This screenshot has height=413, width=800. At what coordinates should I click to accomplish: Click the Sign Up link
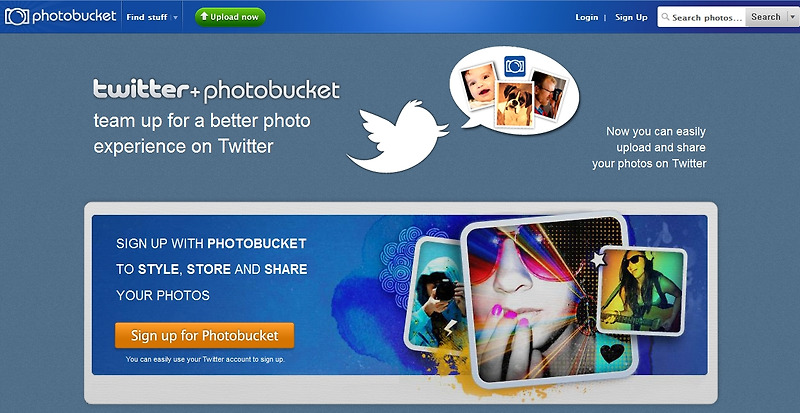pyautogui.click(x=631, y=17)
